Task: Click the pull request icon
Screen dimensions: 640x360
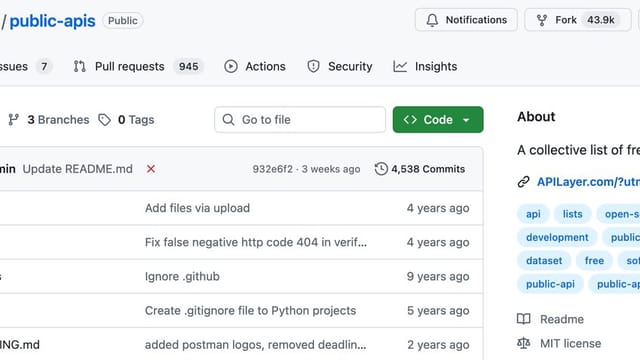Action: coord(80,66)
